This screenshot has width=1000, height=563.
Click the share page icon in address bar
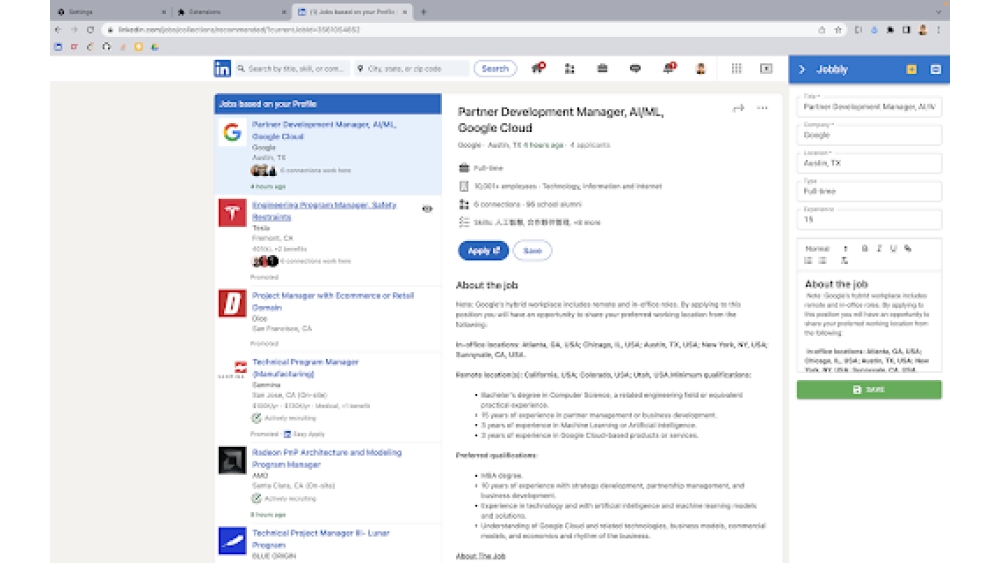click(821, 29)
